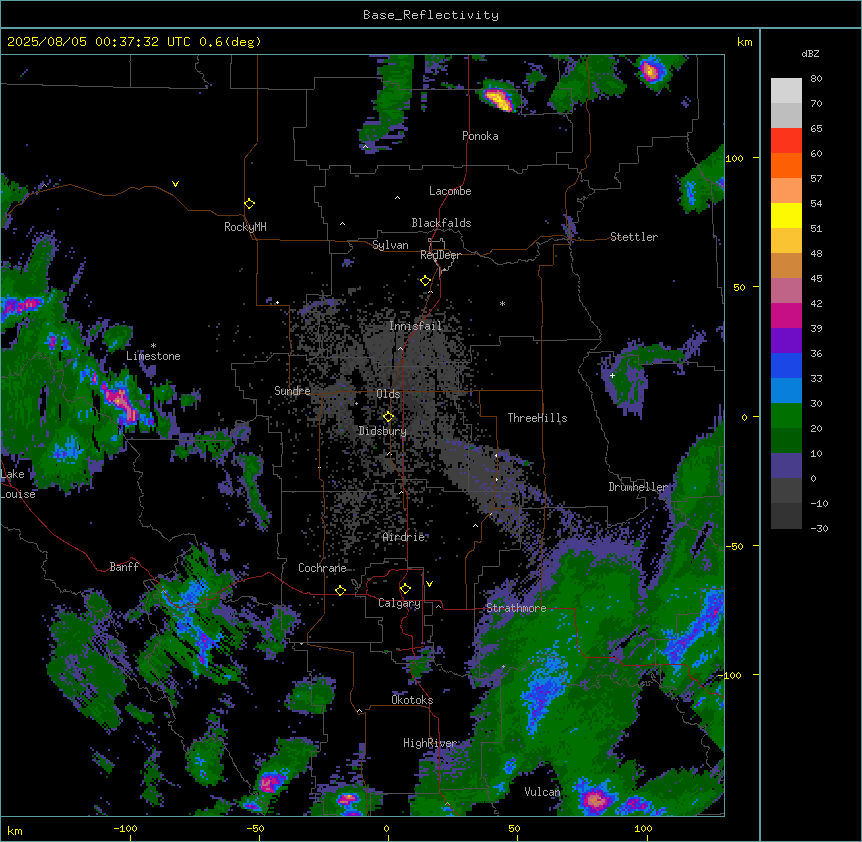The width and height of the screenshot is (862, 842).
Task: Click the -30 value in the dBZ legend
Action: coord(819,528)
